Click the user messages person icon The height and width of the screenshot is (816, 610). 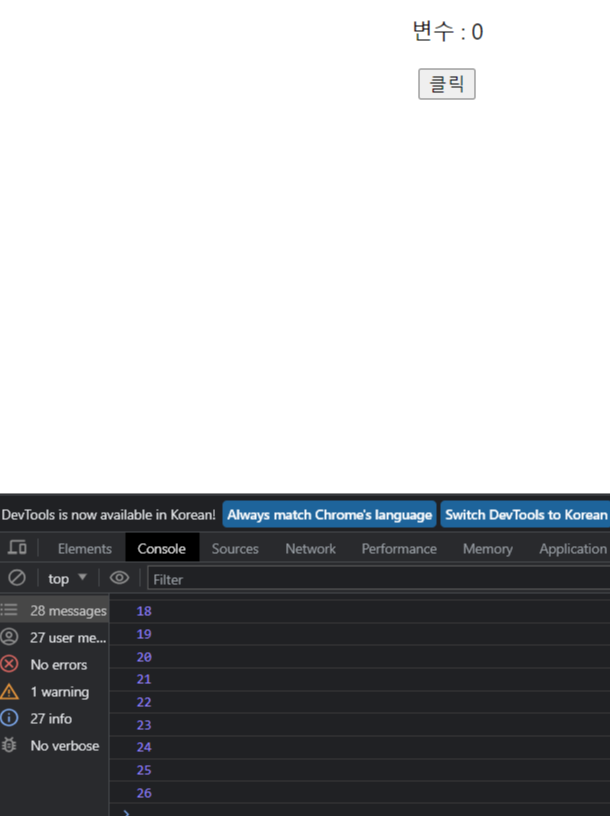pos(9,637)
